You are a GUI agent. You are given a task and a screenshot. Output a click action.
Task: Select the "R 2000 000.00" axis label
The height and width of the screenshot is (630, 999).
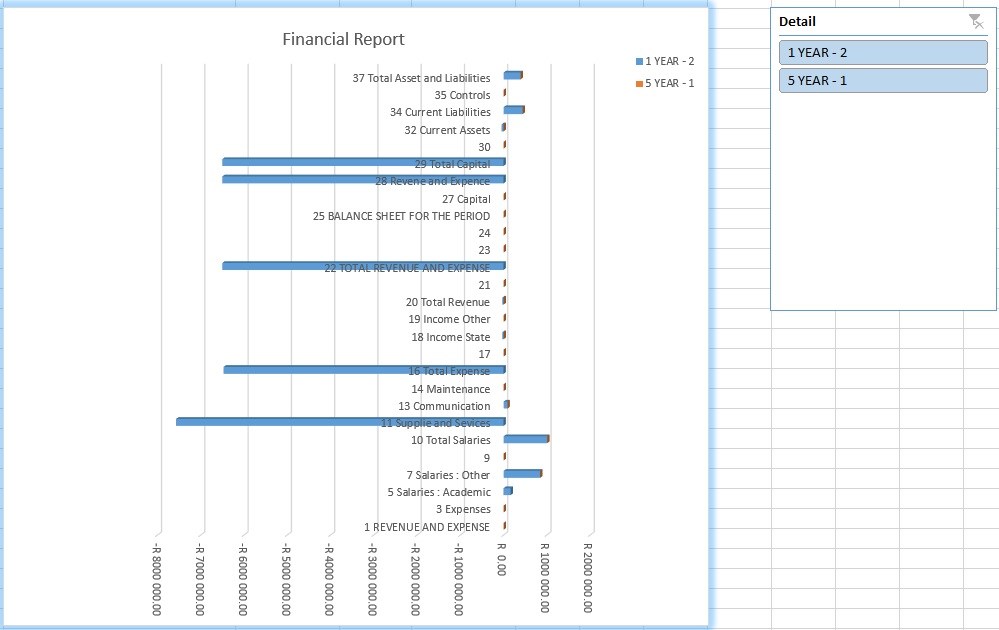point(588,578)
